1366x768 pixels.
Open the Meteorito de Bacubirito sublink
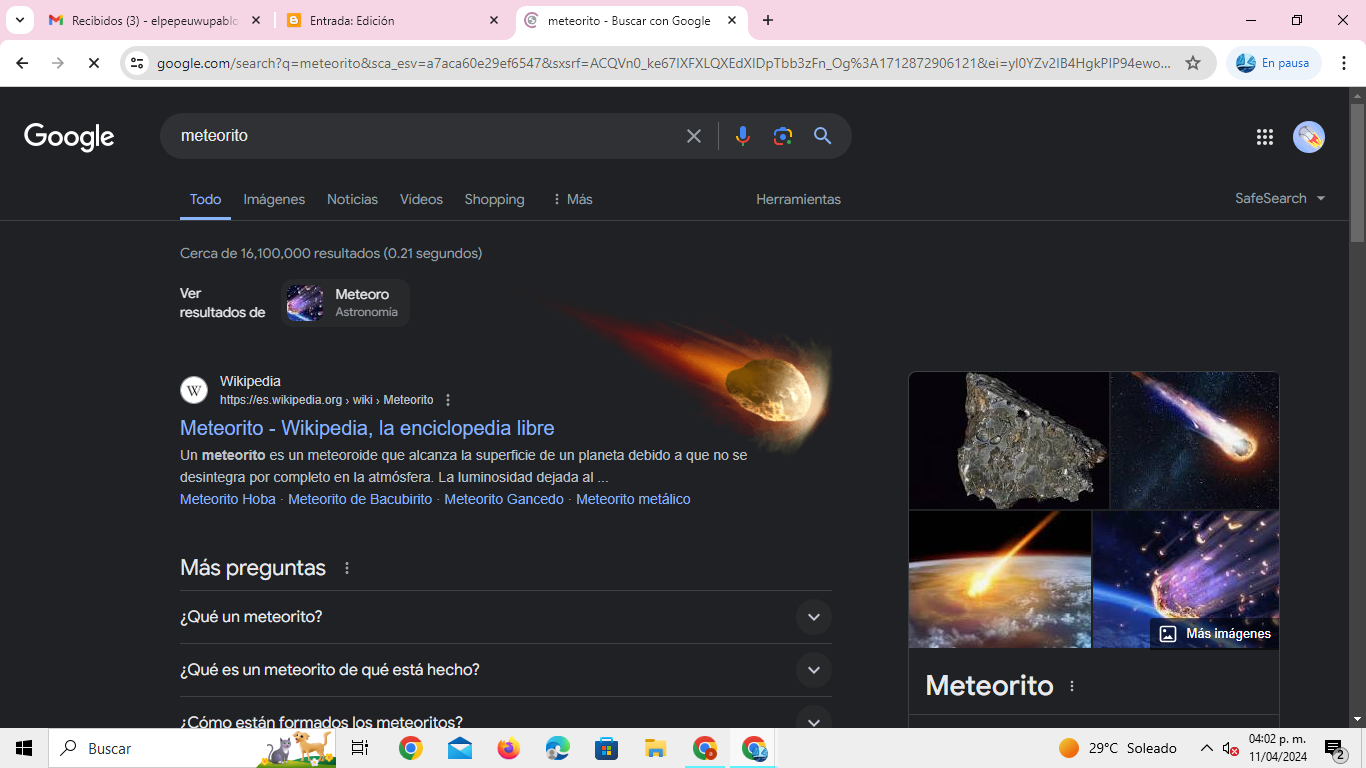pos(360,499)
